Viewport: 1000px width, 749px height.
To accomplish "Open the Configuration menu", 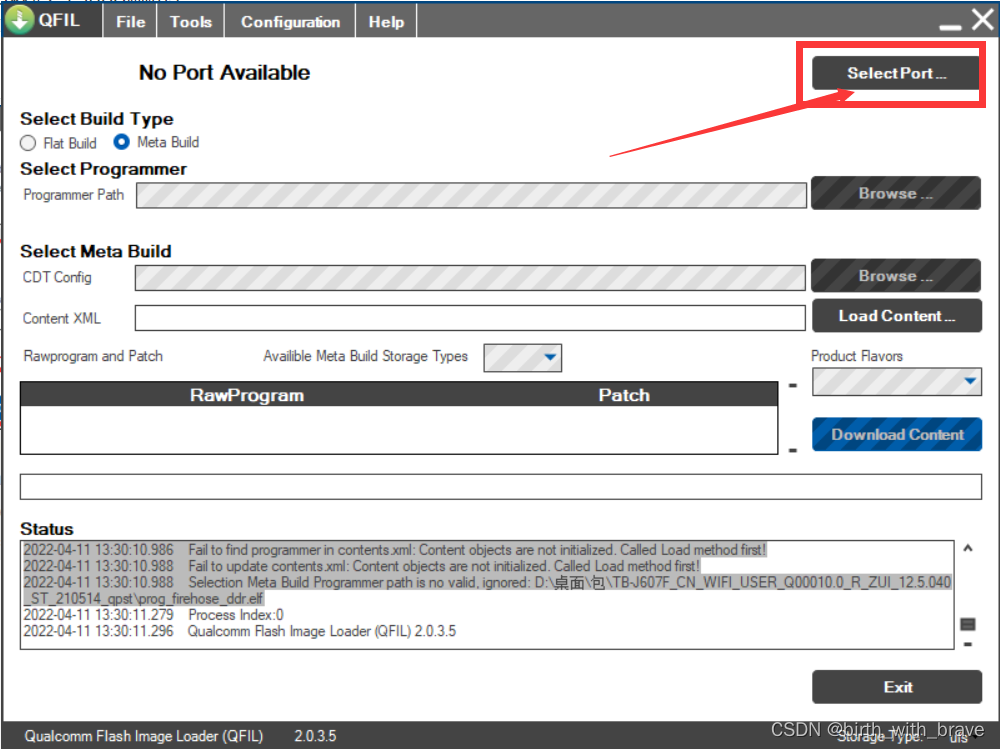I will [290, 22].
